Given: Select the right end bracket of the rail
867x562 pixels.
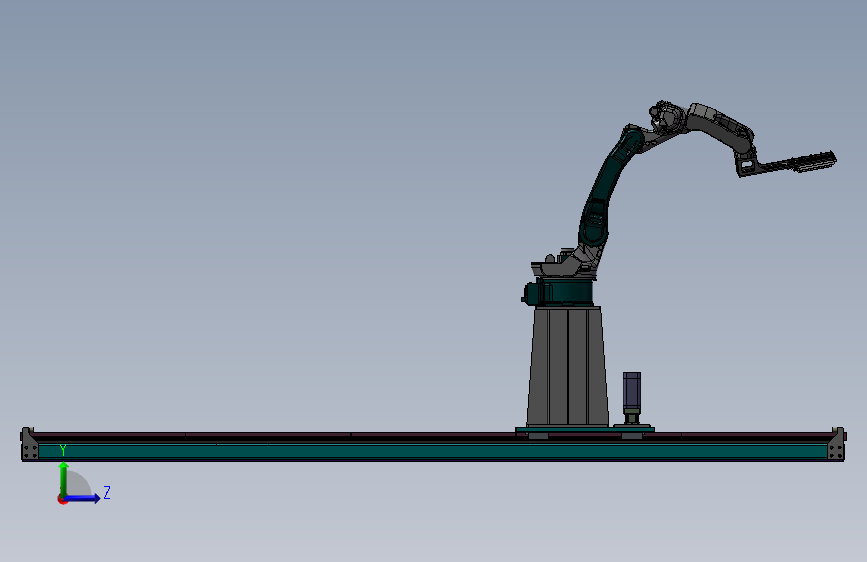Looking at the screenshot, I should 838,444.
